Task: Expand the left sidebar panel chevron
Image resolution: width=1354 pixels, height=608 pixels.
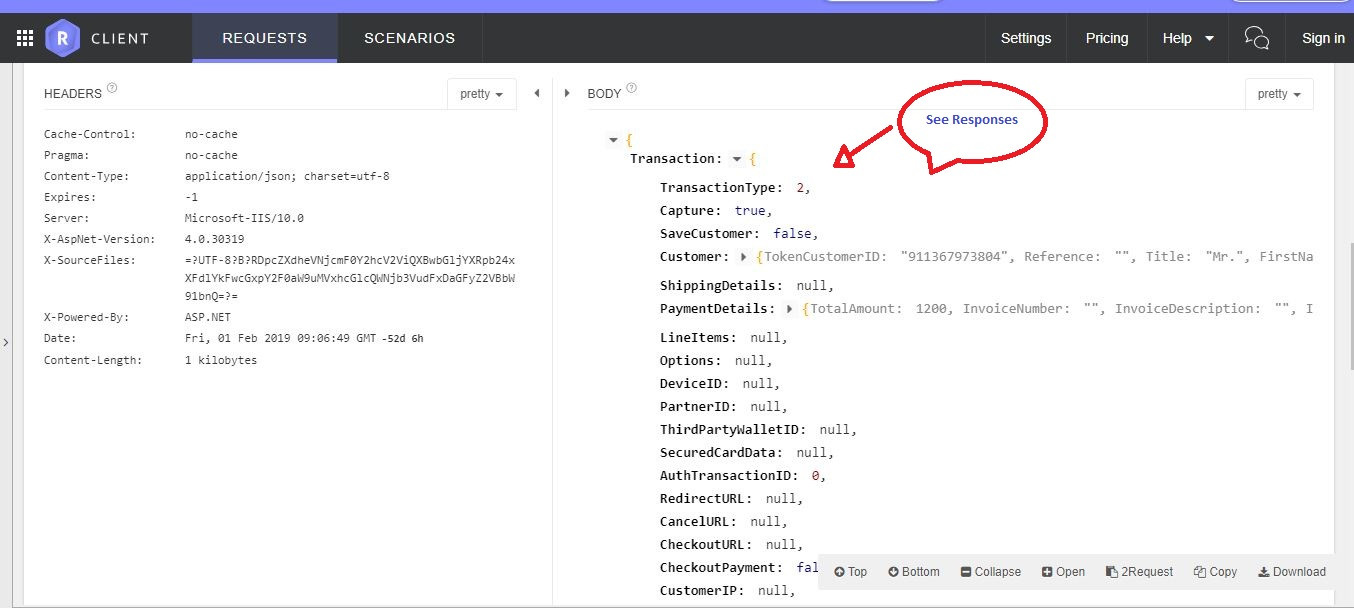Action: (x=6, y=342)
